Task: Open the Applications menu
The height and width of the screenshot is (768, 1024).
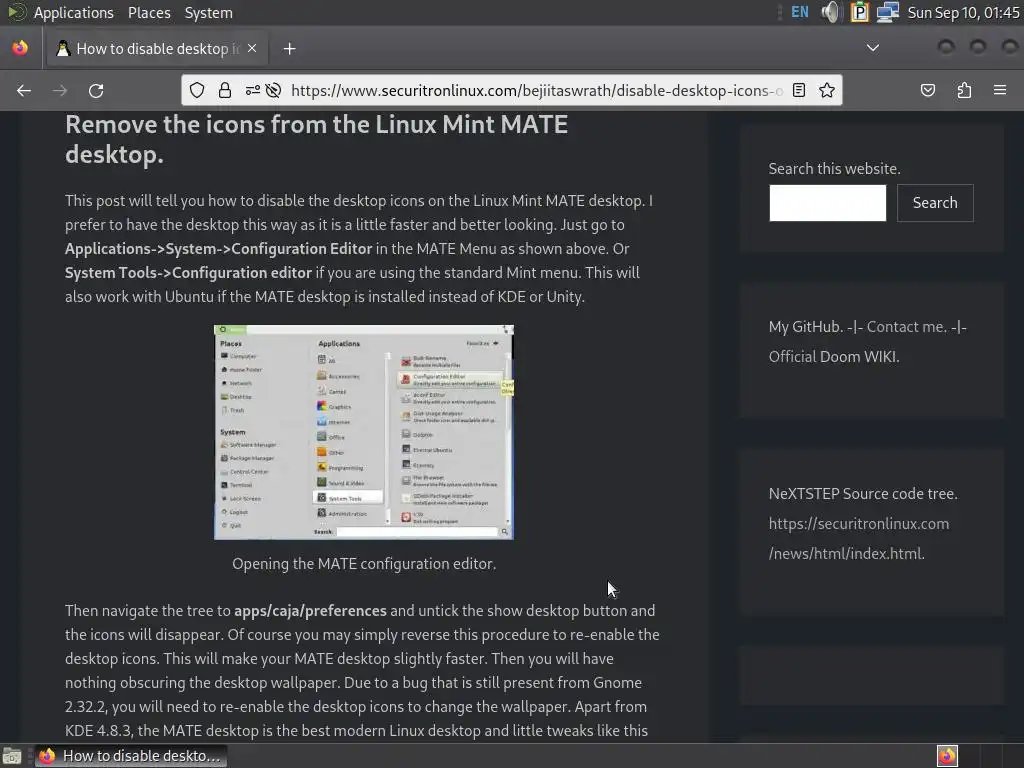Action: [73, 12]
